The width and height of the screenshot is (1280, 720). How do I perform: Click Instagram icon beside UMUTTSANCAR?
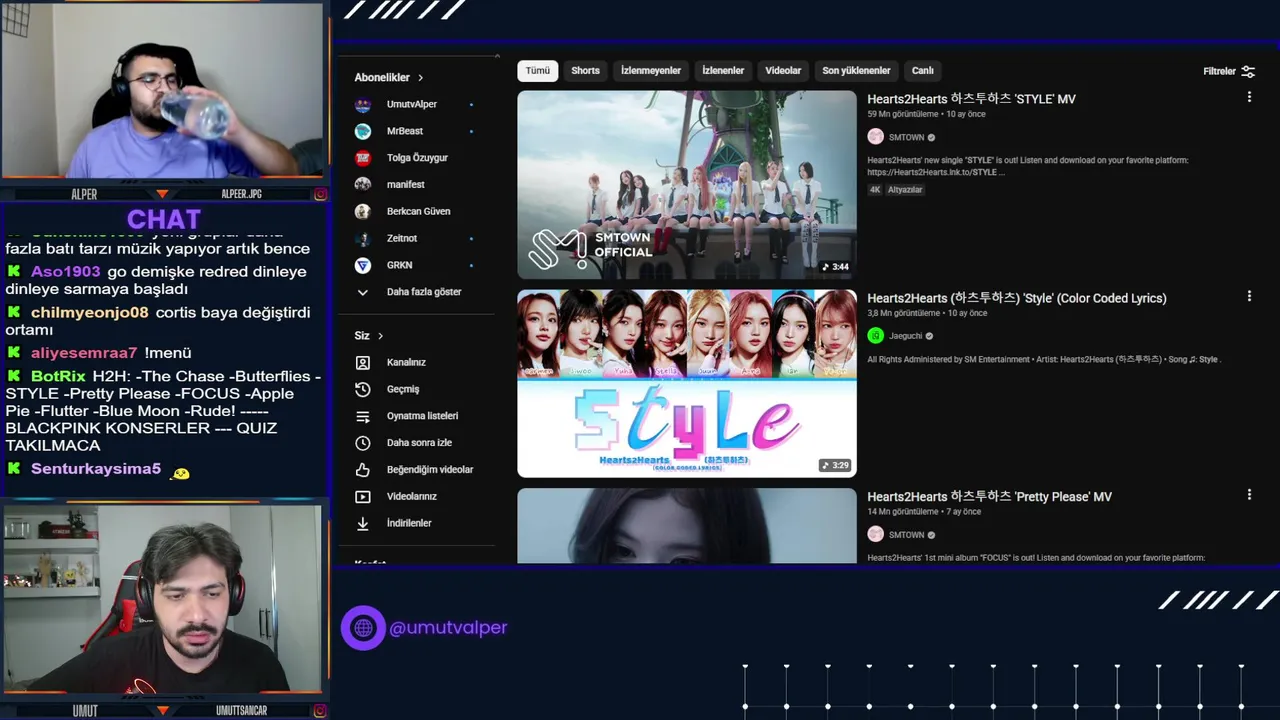pyautogui.click(x=320, y=710)
